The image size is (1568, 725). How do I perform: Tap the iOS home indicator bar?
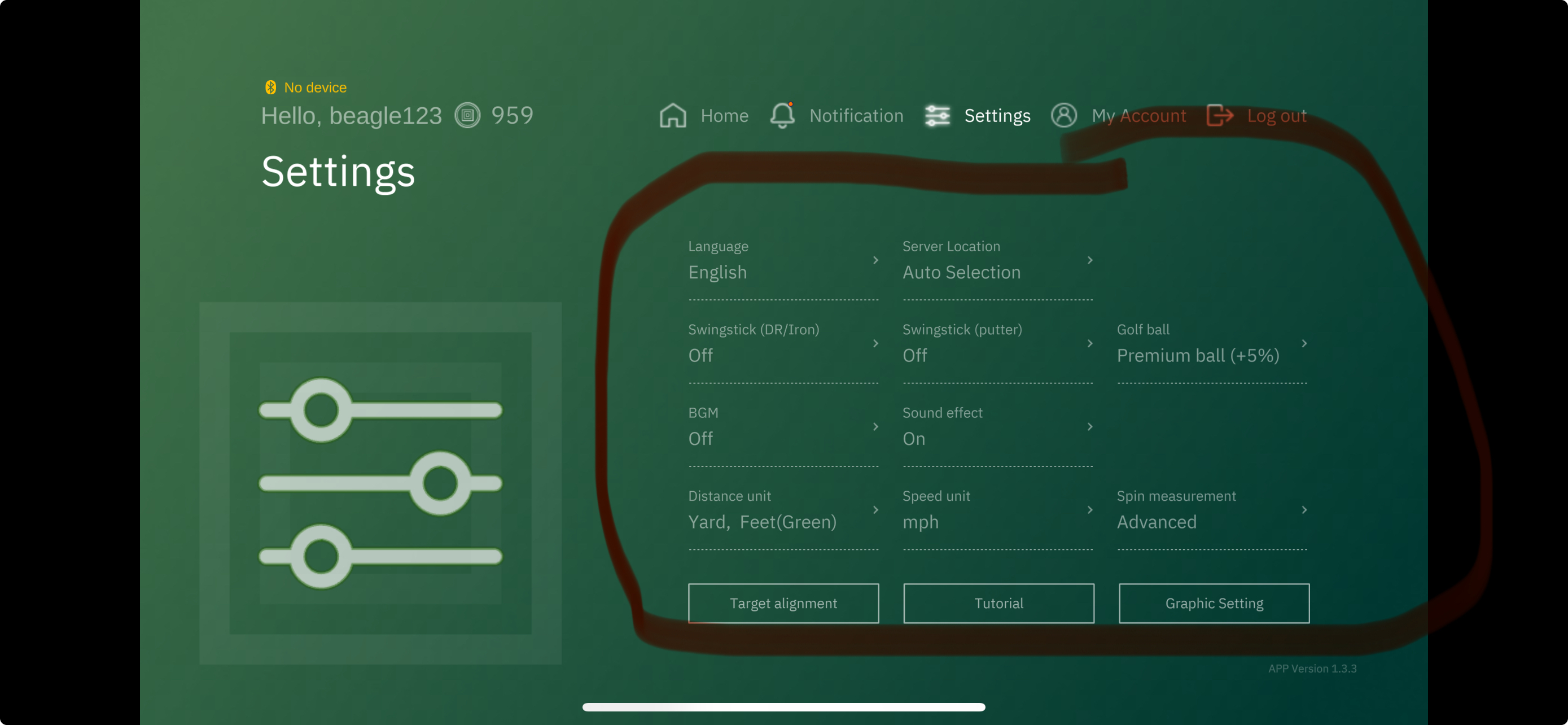pos(784,707)
